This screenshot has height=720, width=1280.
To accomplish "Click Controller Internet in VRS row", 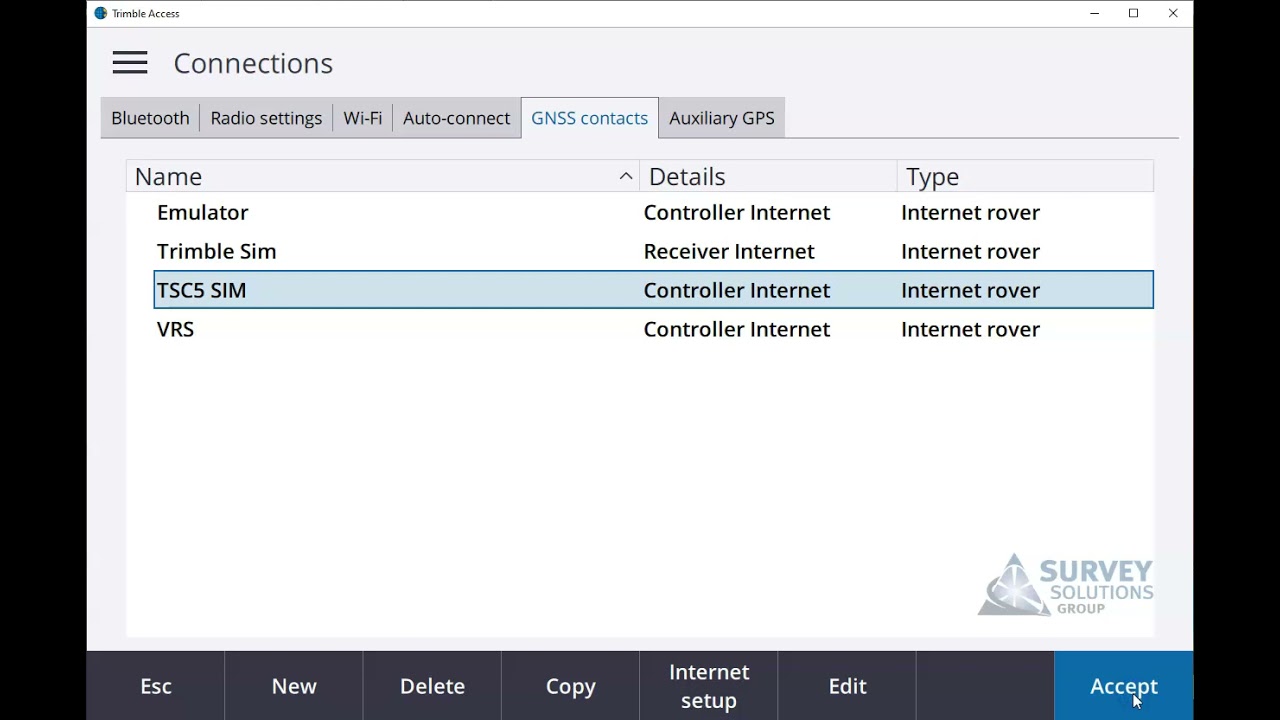I will tap(737, 329).
